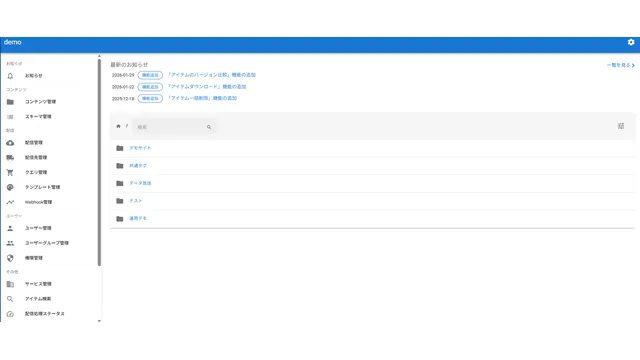Image resolution: width=640 pixels, height=360 pixels.
Task: Click folder icon of the 運用デモ row
Action: coord(120,219)
